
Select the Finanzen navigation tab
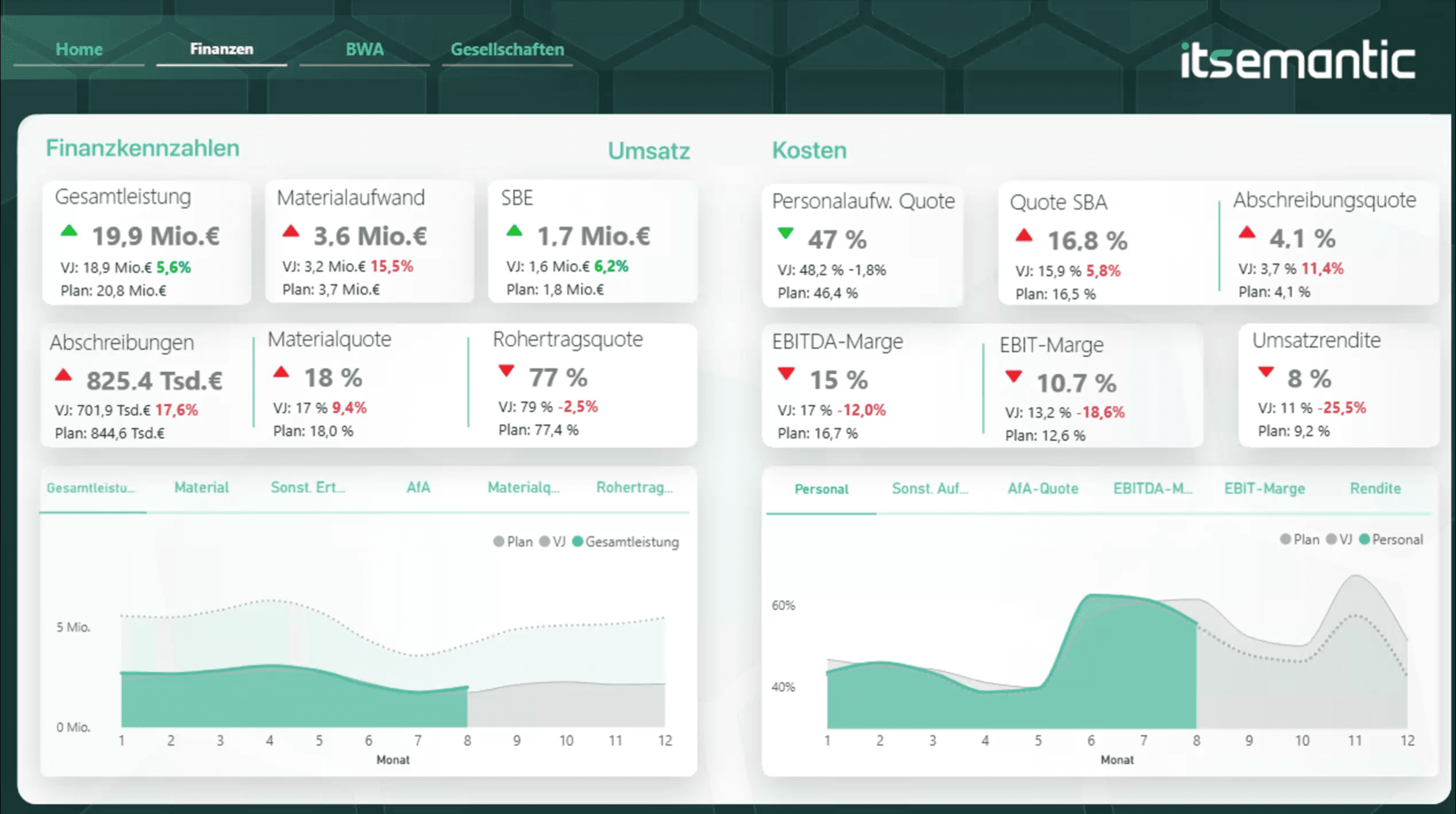click(x=221, y=49)
